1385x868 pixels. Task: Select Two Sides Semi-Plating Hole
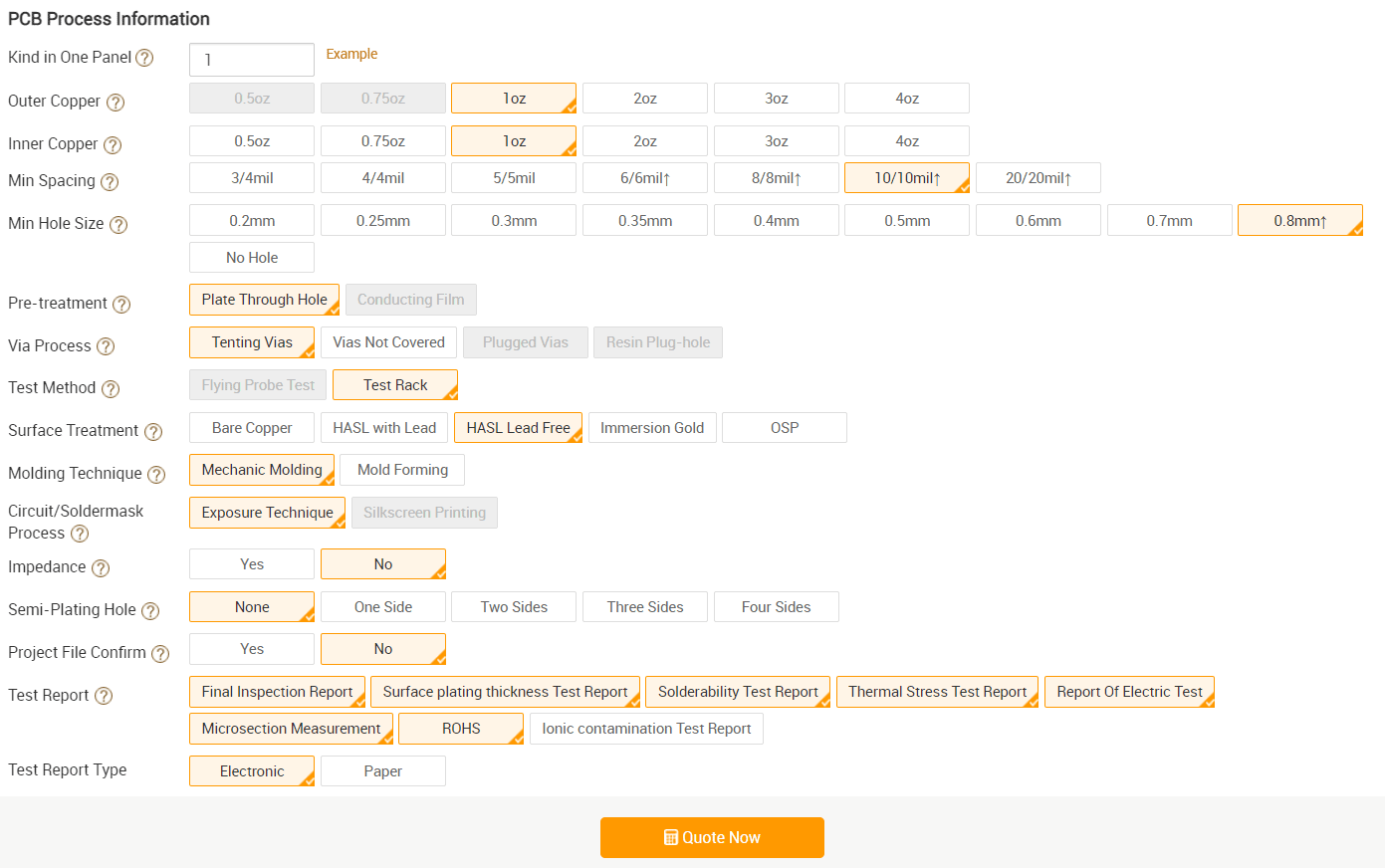tap(514, 607)
